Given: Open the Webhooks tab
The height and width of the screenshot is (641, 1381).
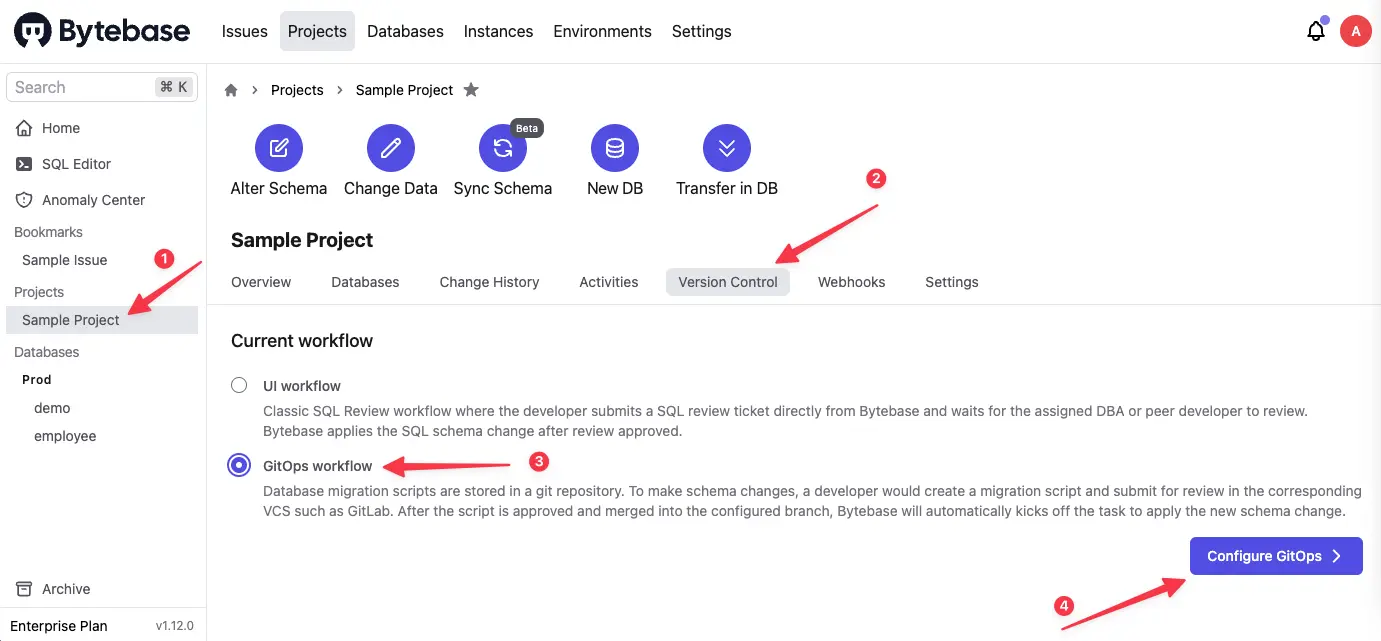Looking at the screenshot, I should (x=851, y=282).
